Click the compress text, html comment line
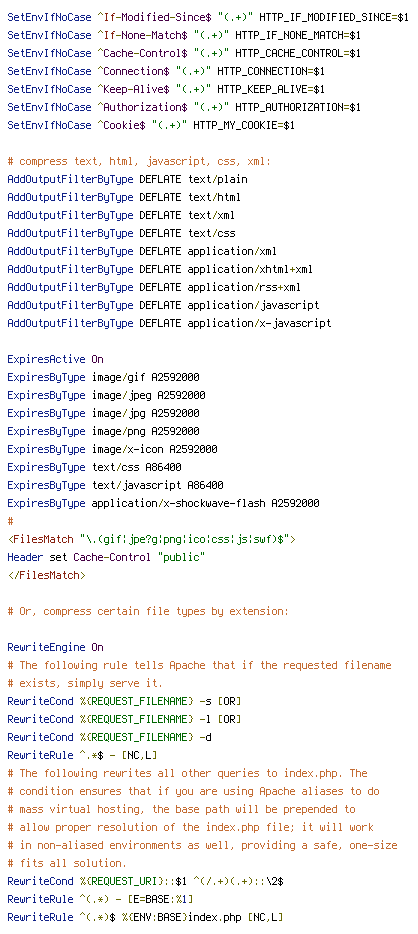This screenshot has height=934, width=418. pyautogui.click(x=139, y=161)
